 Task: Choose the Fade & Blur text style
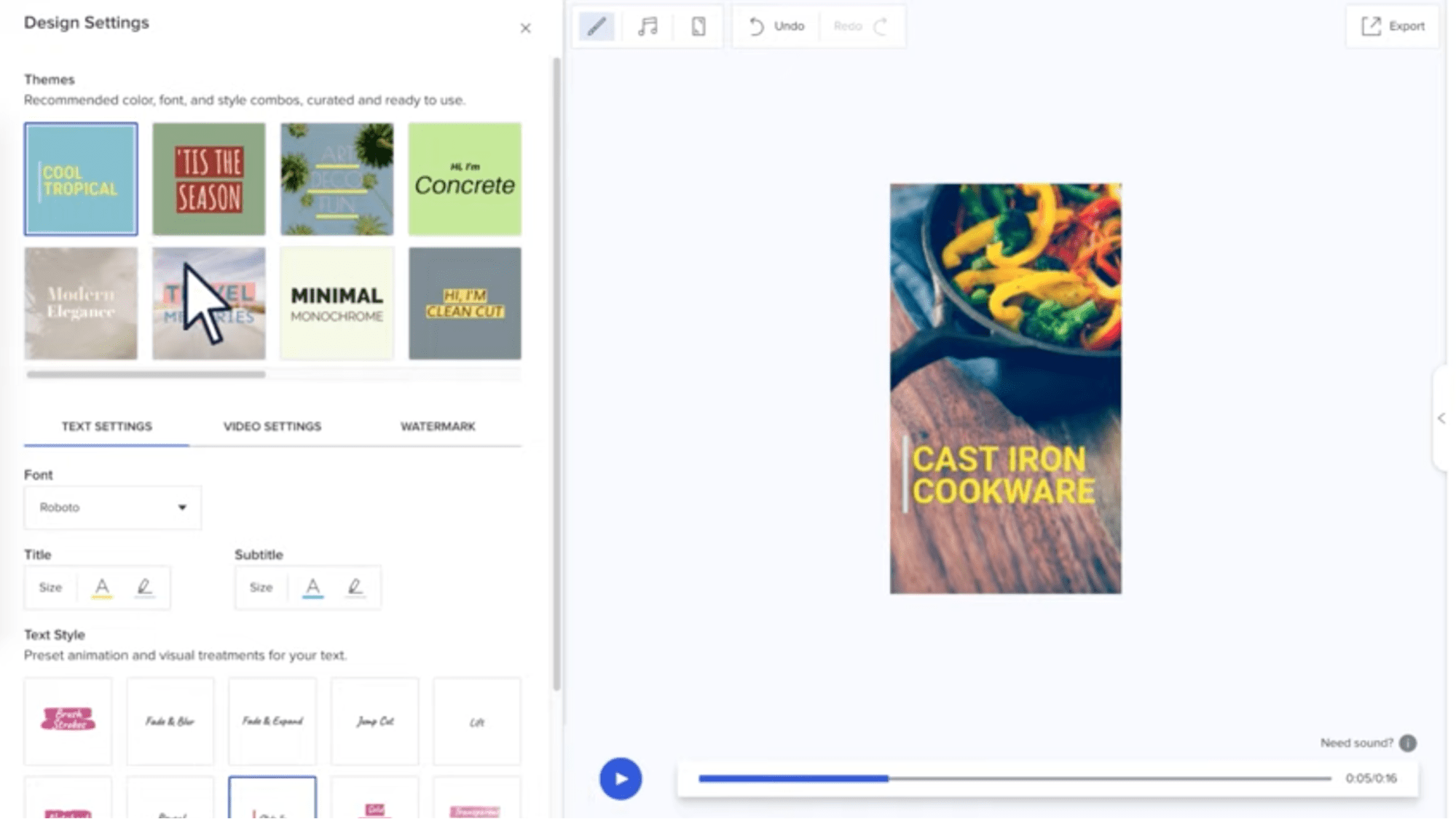click(x=170, y=721)
